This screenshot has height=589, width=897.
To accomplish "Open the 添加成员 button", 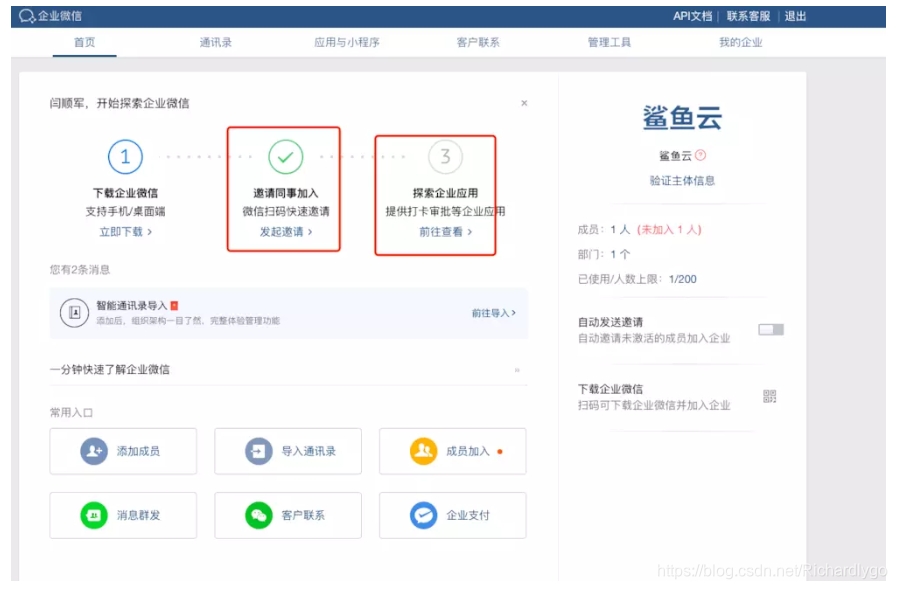I will (123, 451).
